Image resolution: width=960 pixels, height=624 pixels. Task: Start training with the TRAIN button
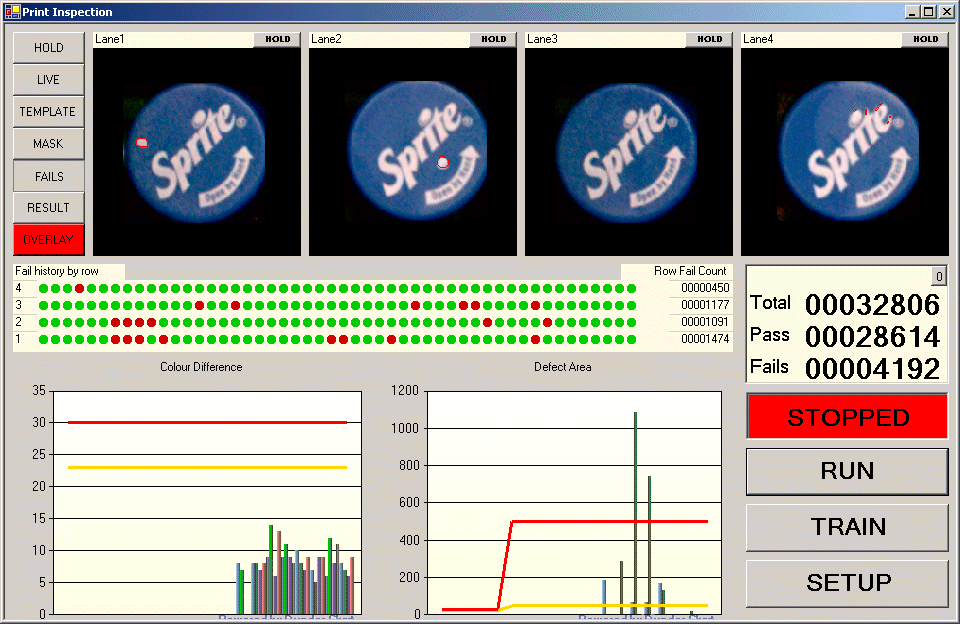tap(847, 527)
